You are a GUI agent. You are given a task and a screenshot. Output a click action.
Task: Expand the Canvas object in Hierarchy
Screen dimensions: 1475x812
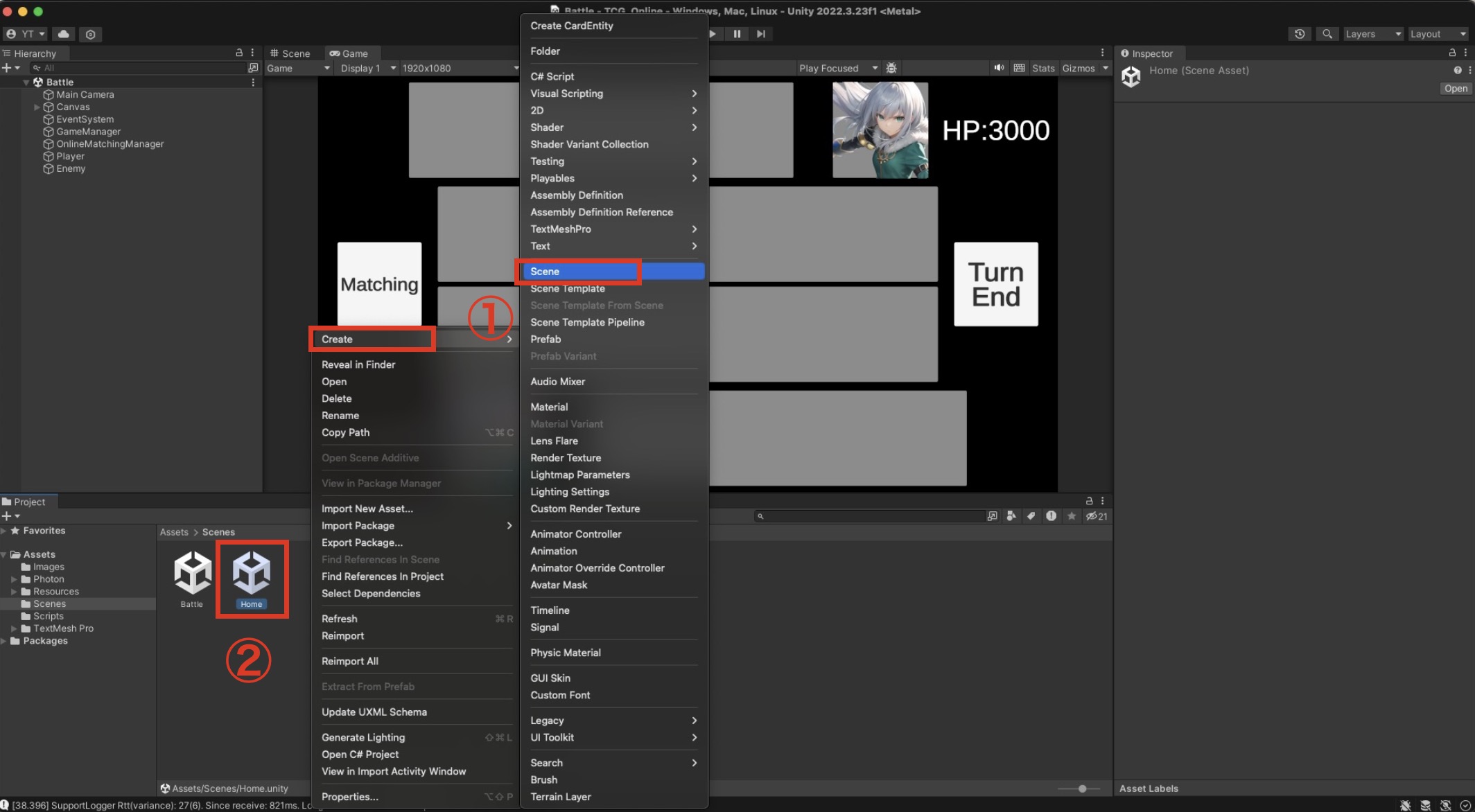pyautogui.click(x=37, y=107)
